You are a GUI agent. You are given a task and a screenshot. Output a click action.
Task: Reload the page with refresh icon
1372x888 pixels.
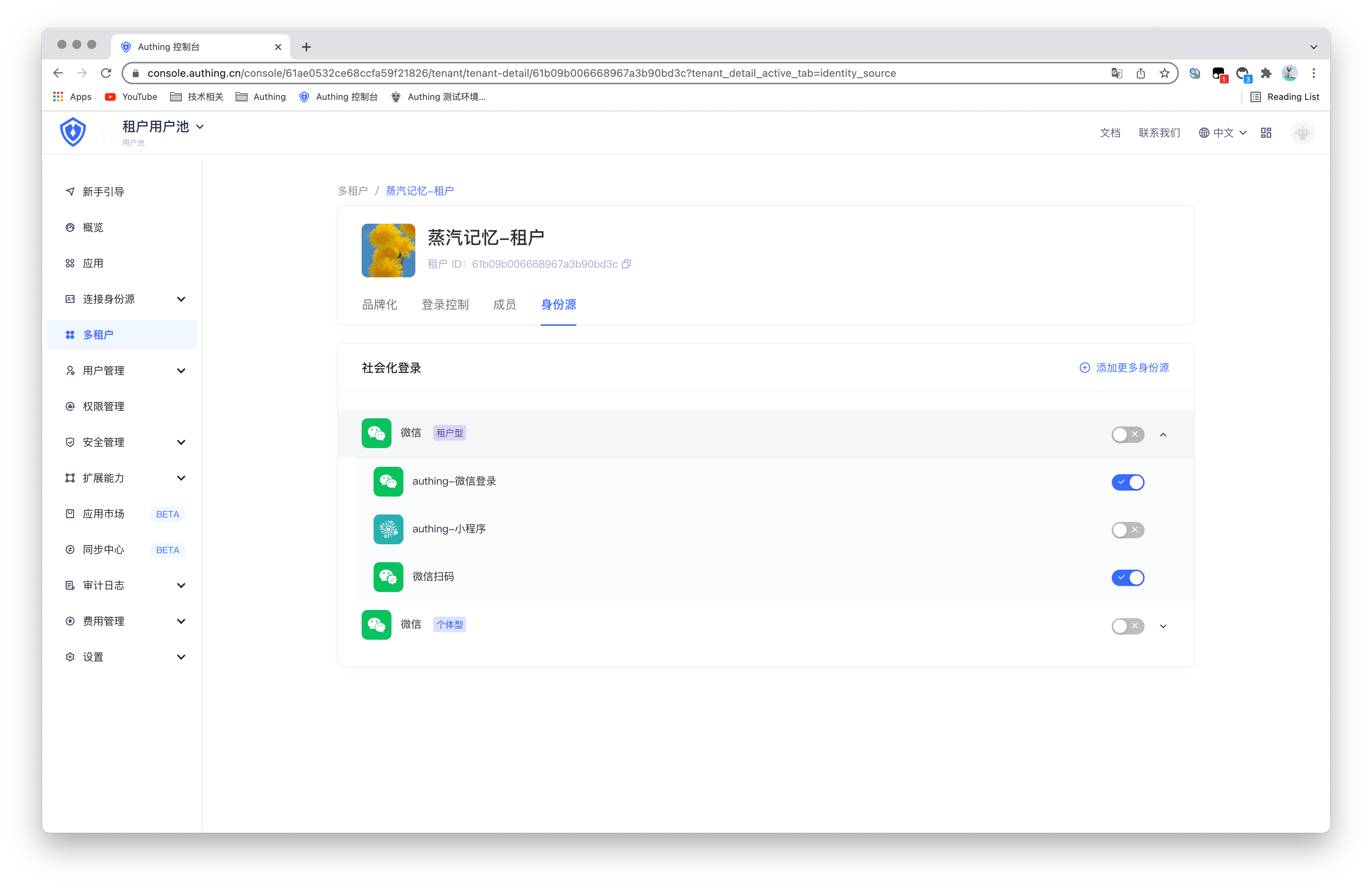click(x=106, y=73)
